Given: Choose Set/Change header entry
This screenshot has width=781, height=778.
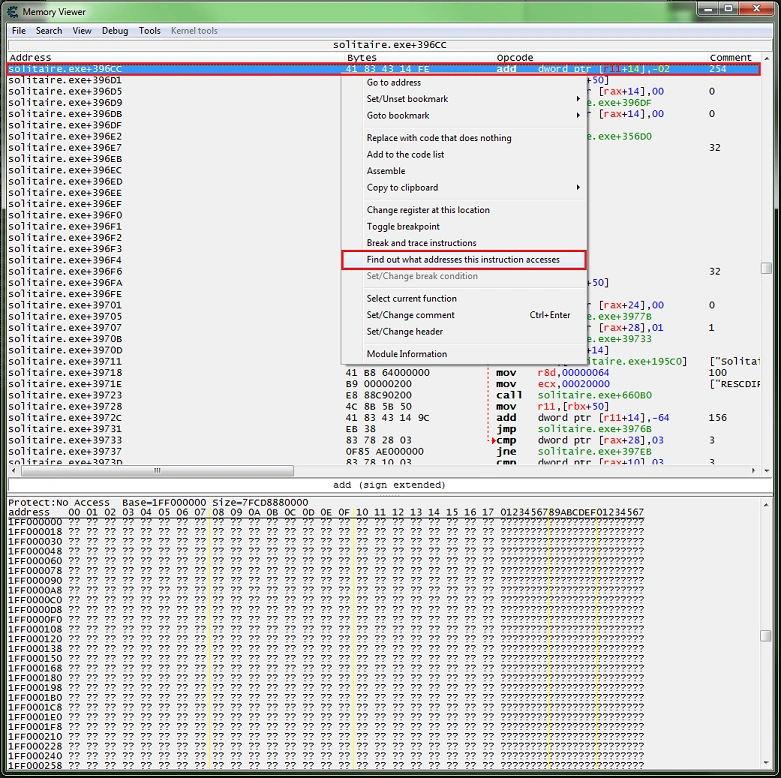Looking at the screenshot, I should [463, 332].
